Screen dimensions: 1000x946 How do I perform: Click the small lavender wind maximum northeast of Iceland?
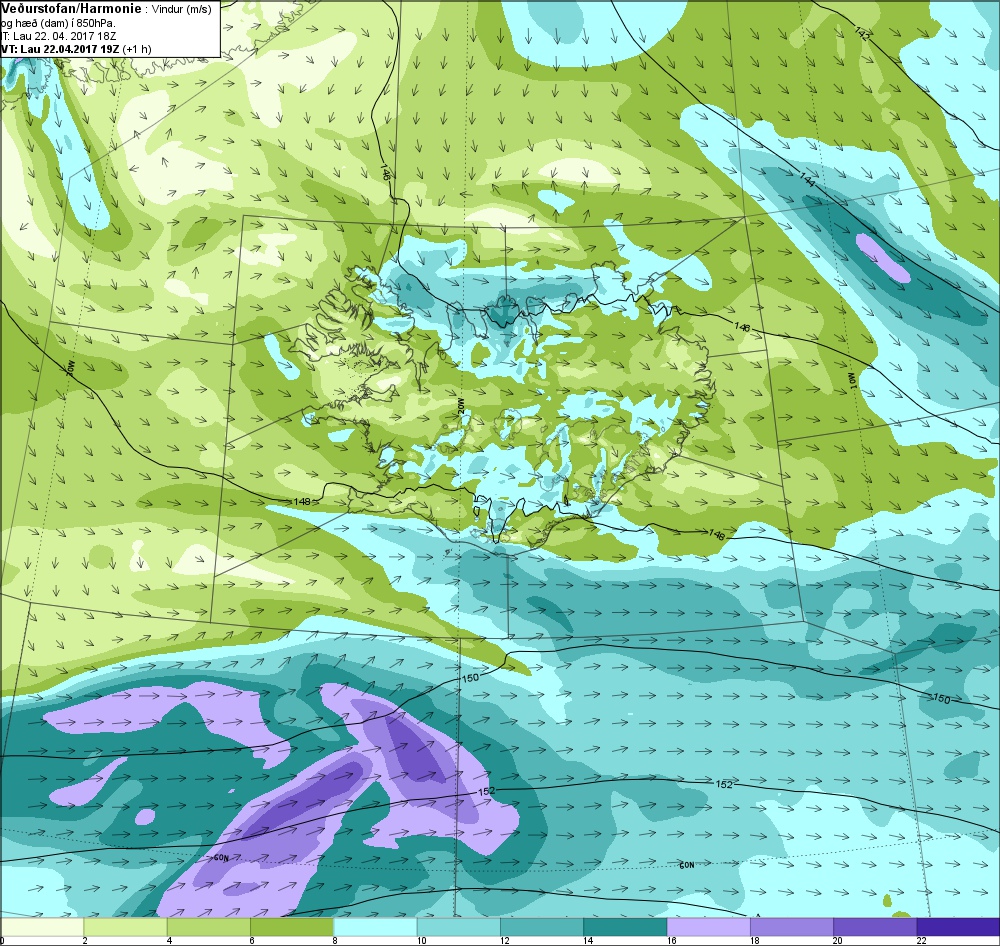(883, 258)
